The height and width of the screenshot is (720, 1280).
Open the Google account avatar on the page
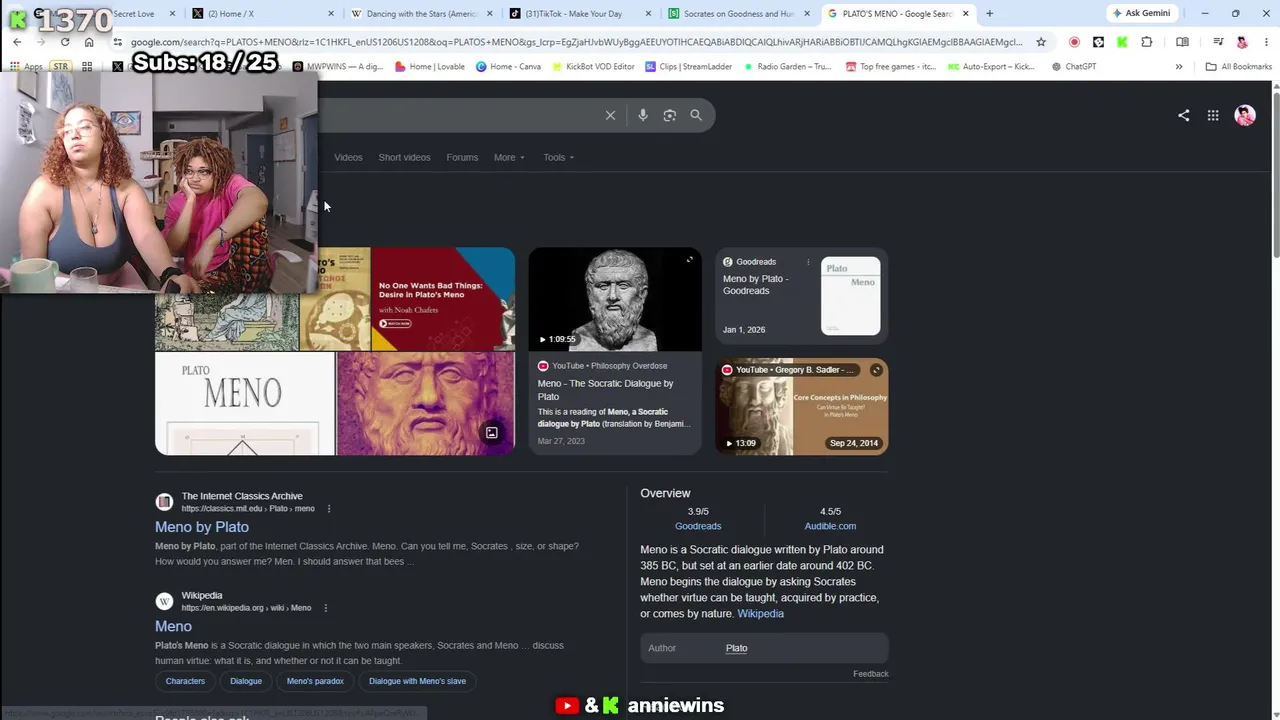(1245, 115)
